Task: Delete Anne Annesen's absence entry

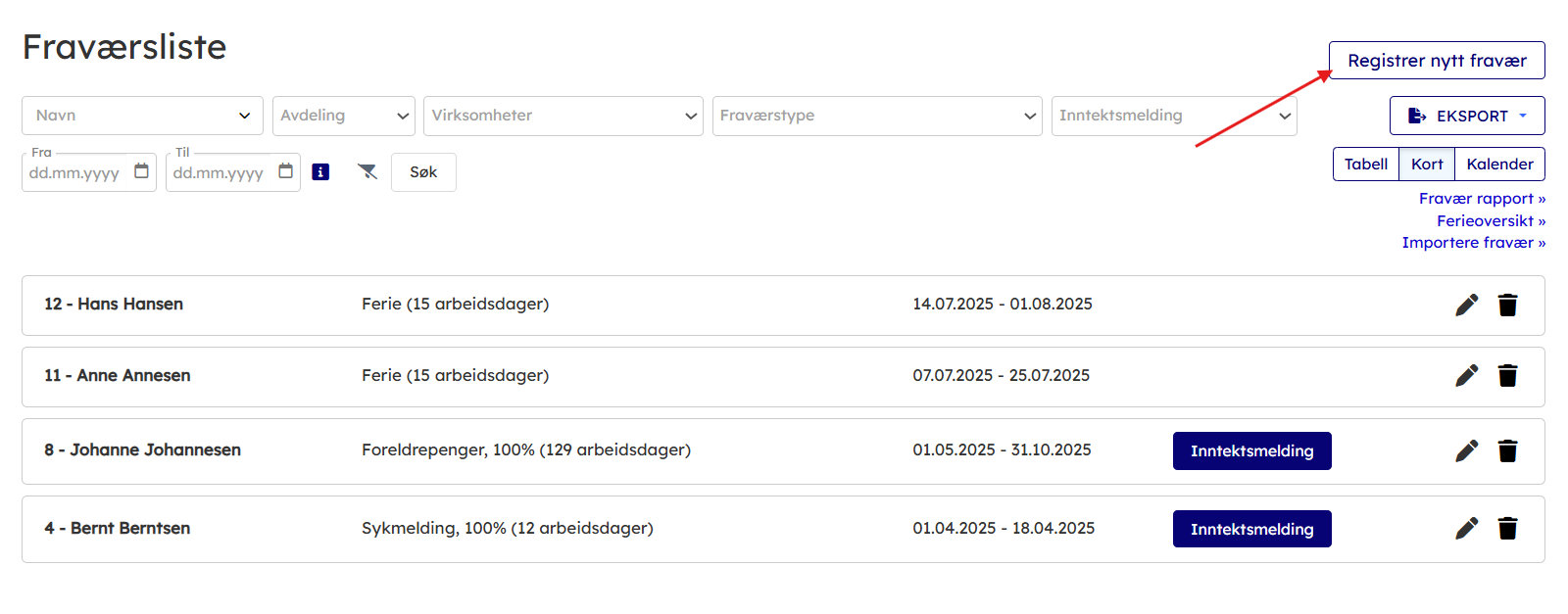Action: point(1507,376)
